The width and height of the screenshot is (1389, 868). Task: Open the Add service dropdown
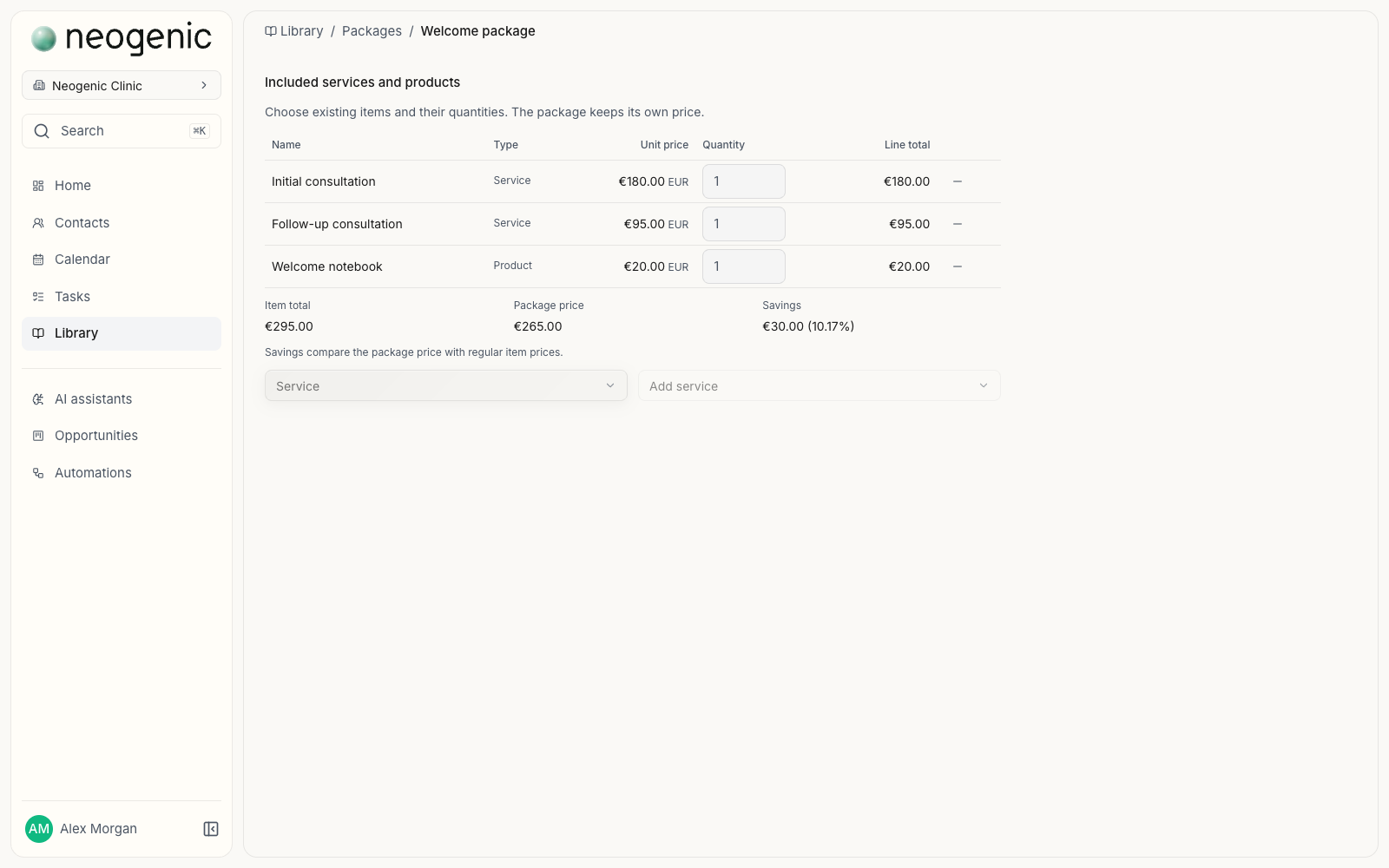(820, 386)
